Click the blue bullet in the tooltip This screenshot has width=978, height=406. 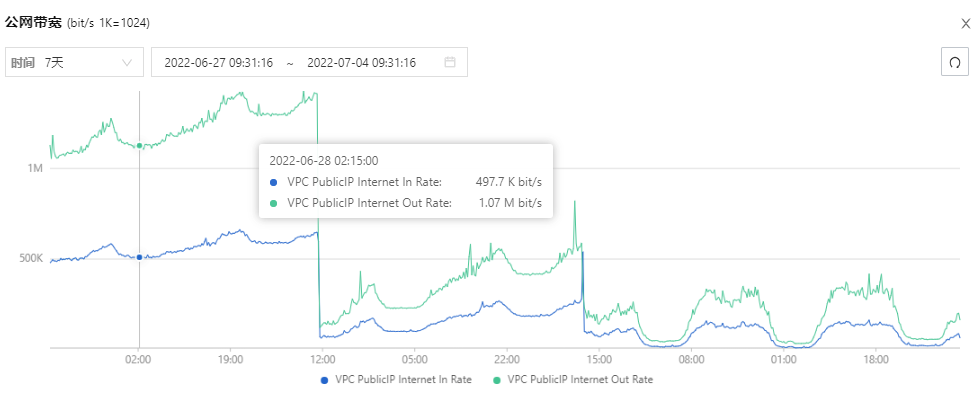click(x=274, y=183)
